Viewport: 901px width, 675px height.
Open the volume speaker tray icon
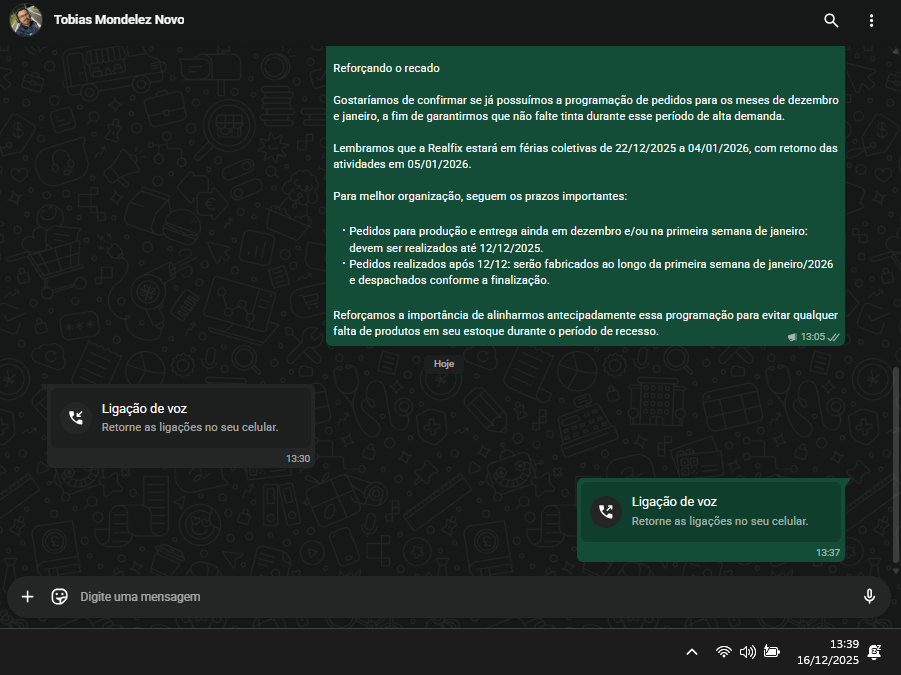coord(747,652)
